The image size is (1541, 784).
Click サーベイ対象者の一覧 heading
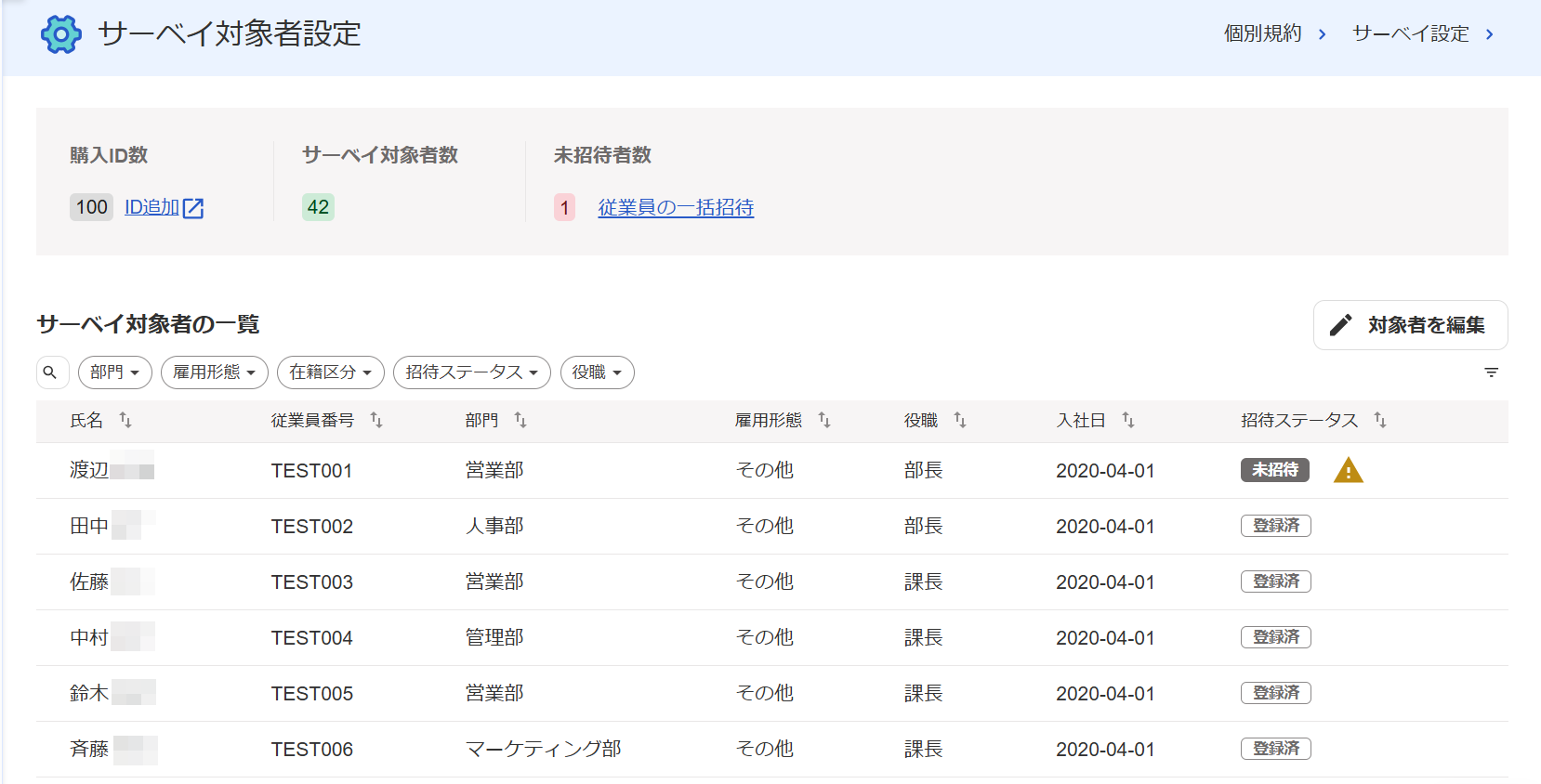coord(148,324)
